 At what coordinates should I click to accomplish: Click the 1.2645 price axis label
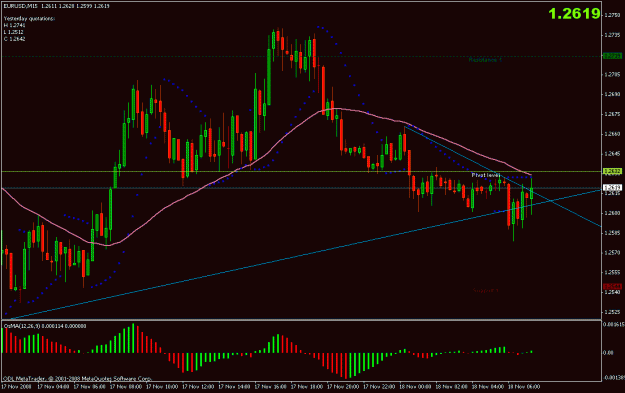point(613,153)
